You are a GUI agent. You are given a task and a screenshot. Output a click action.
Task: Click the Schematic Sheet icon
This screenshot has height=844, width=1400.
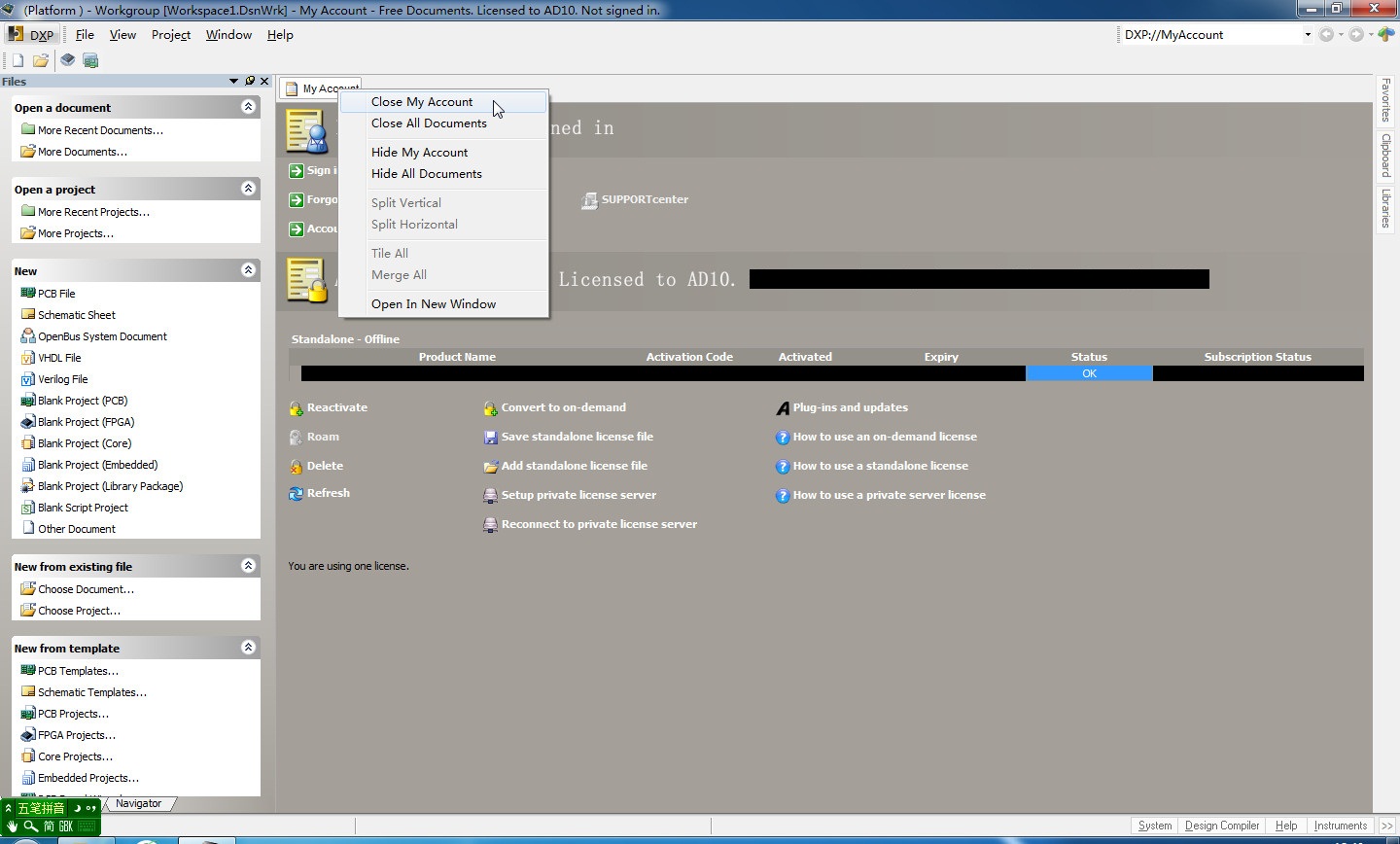[x=28, y=314]
